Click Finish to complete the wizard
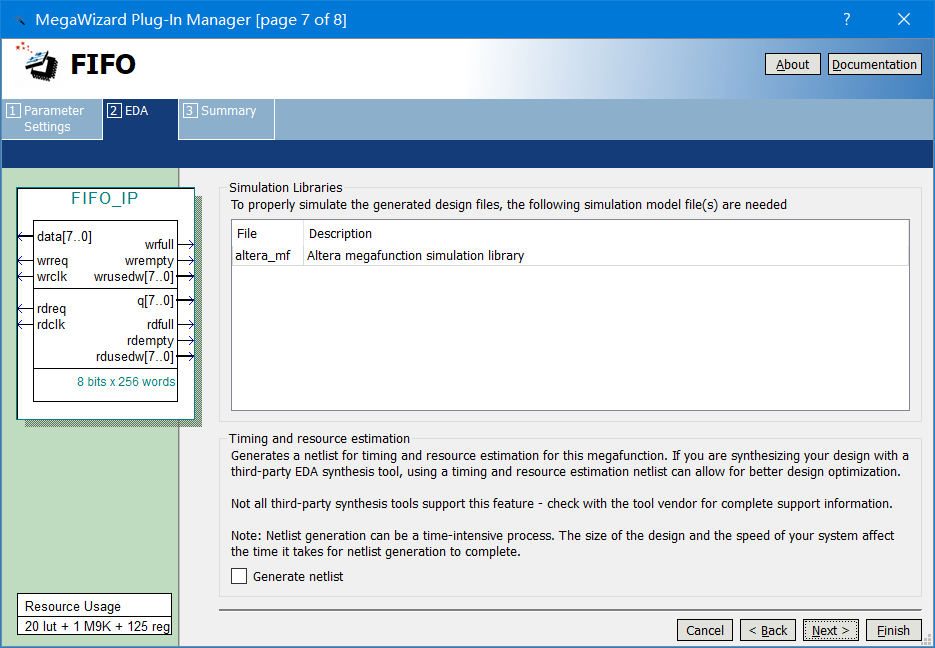935x648 pixels. tap(893, 630)
